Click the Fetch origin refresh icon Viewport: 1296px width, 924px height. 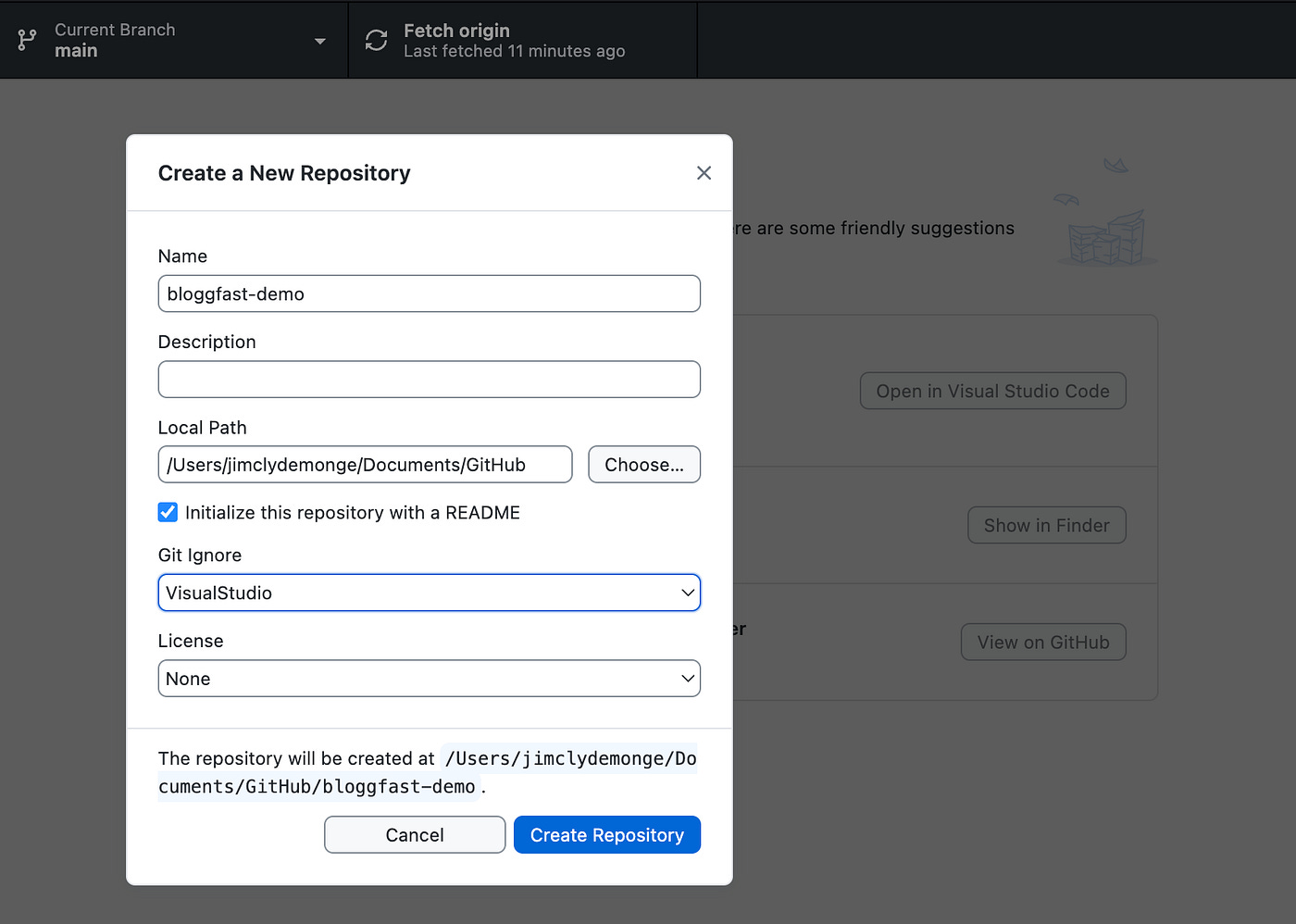click(x=375, y=40)
